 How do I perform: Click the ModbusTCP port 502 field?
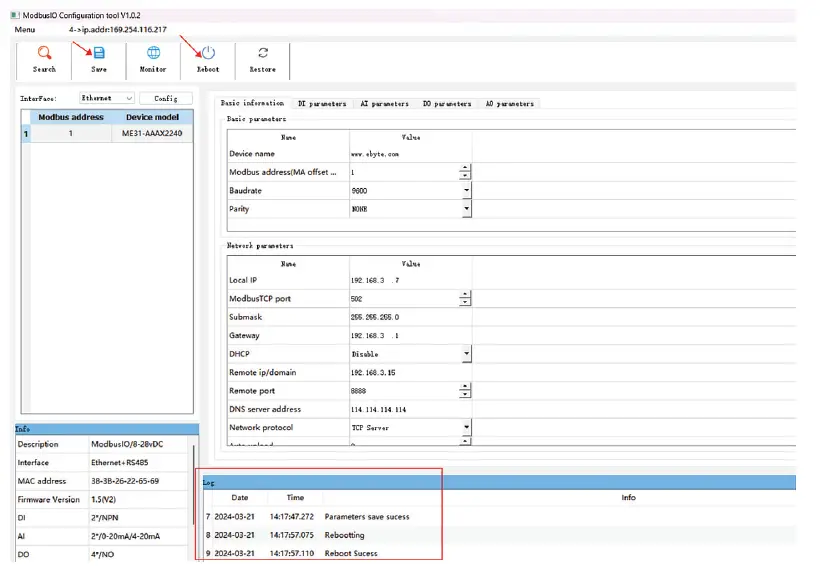tap(404, 299)
